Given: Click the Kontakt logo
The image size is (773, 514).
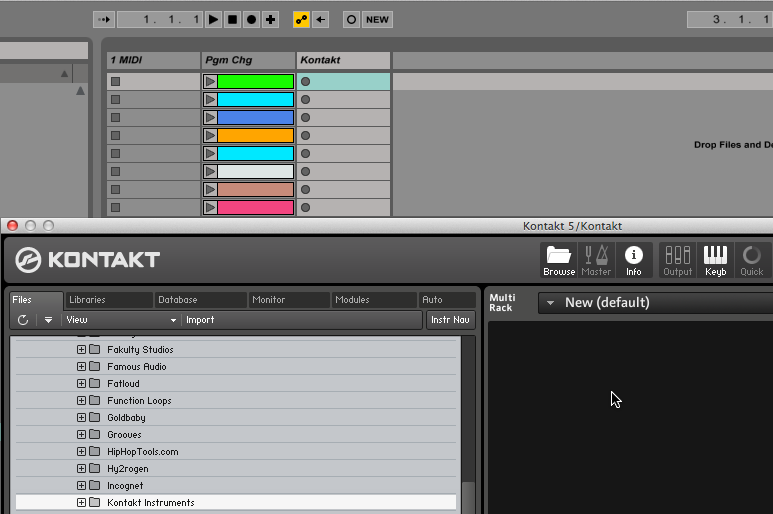Looking at the screenshot, I should (x=87, y=260).
